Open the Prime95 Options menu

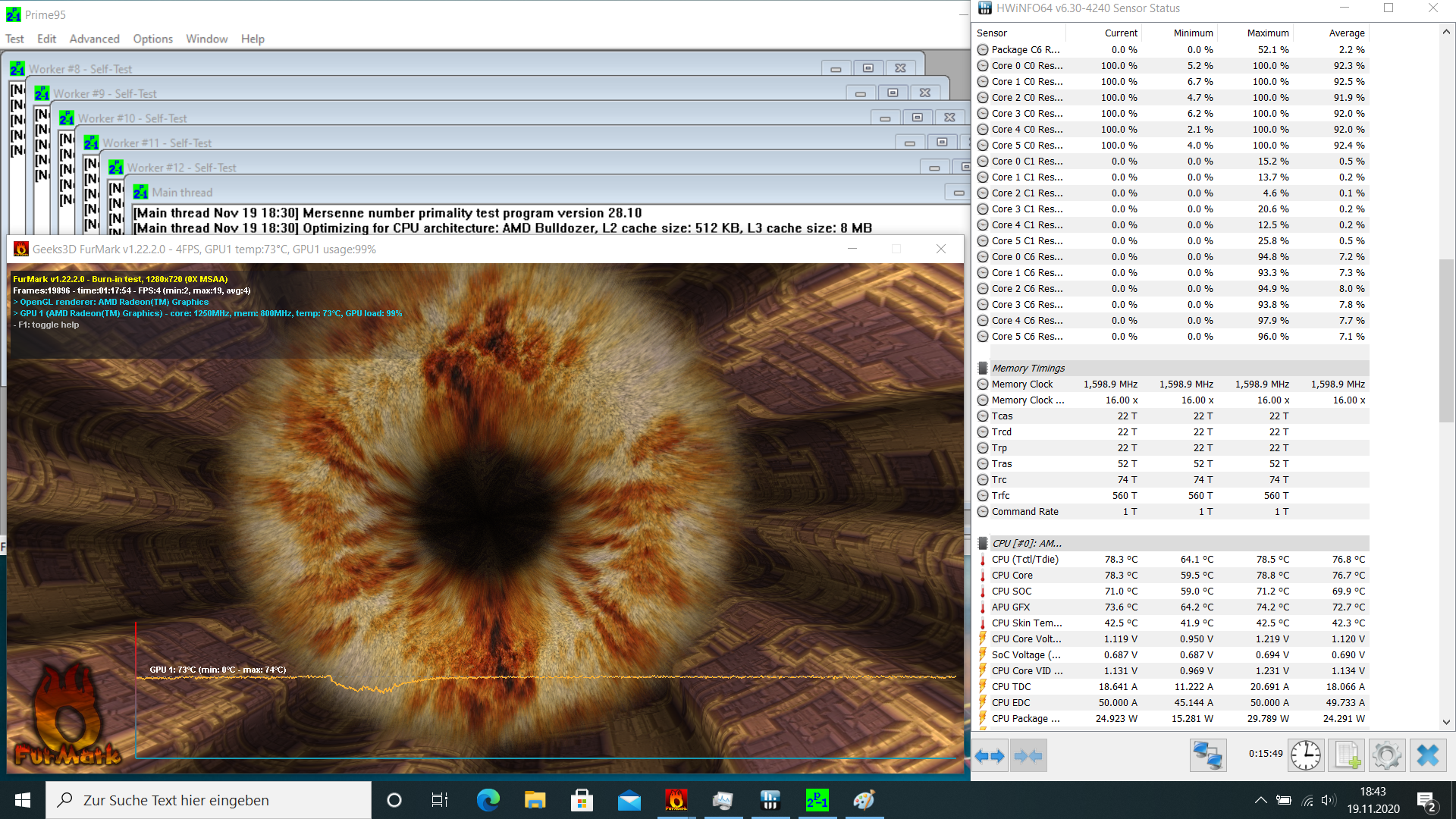[152, 39]
